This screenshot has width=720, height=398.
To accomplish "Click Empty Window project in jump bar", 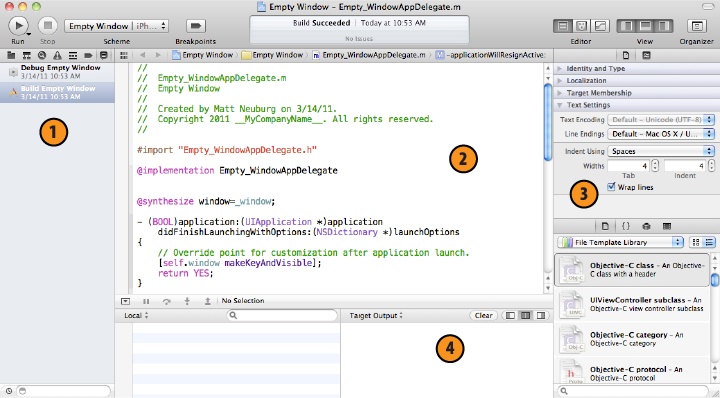I will click(202, 55).
